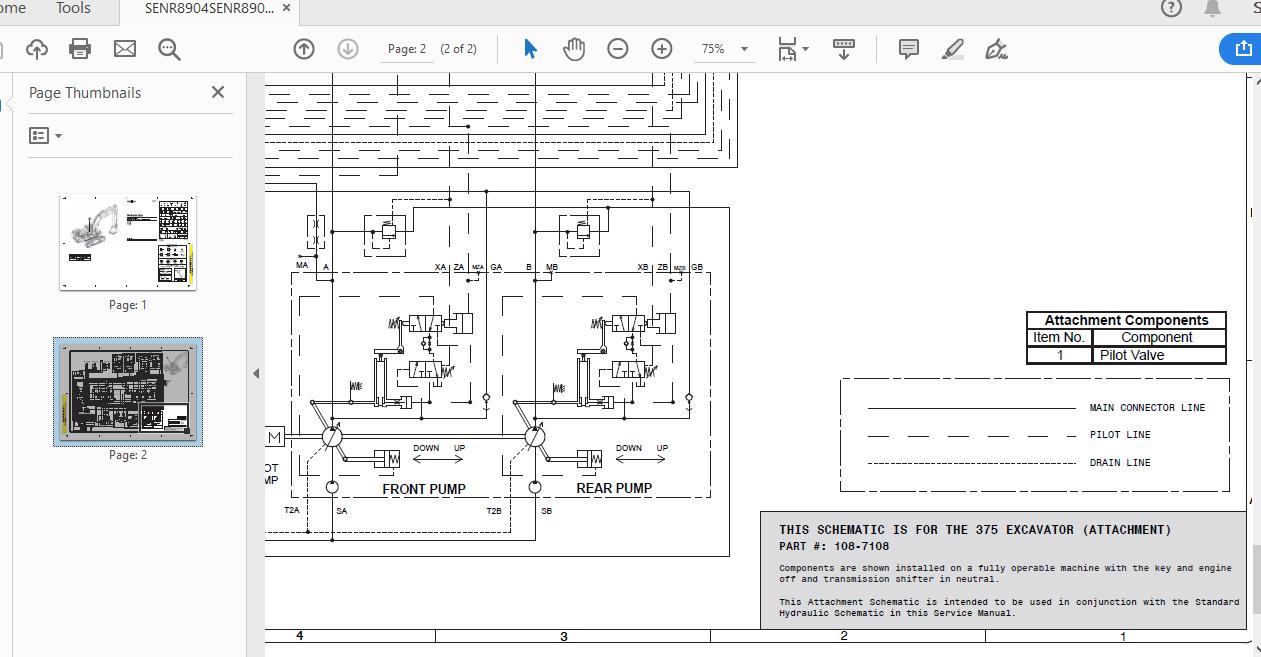Open the 75% zoom level dropdown
This screenshot has height=657, width=1261.
click(725, 48)
